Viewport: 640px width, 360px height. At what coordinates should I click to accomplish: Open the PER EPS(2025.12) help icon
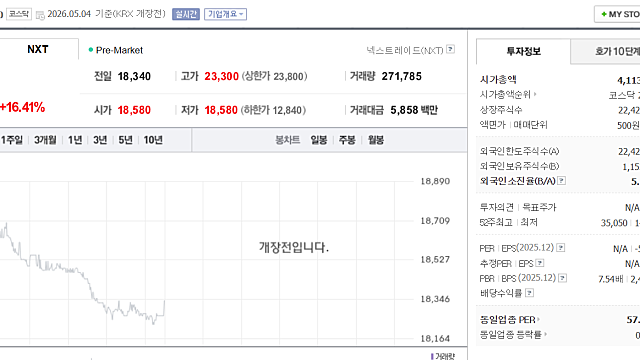point(561,248)
